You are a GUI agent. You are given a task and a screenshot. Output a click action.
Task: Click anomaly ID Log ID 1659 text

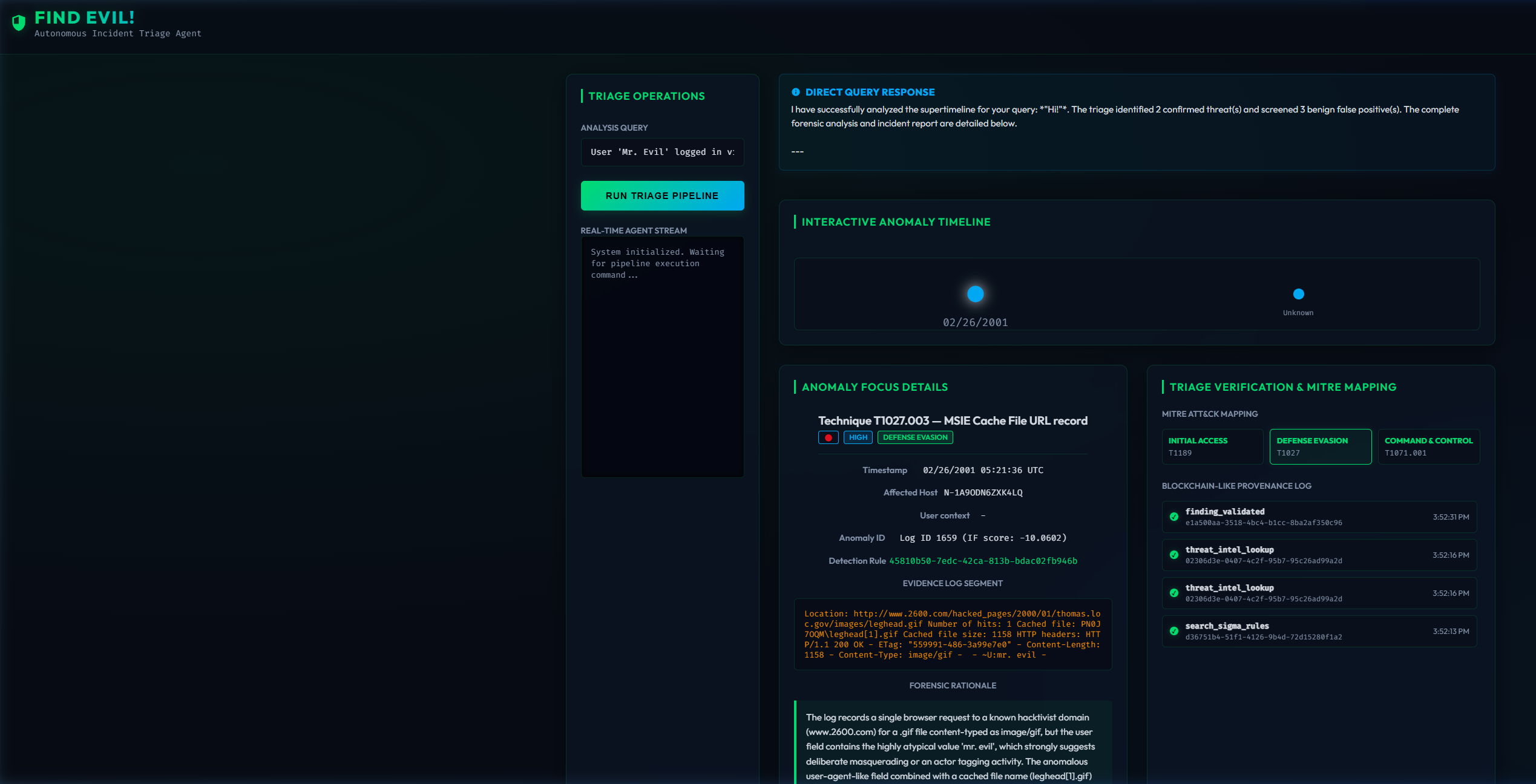coord(983,538)
